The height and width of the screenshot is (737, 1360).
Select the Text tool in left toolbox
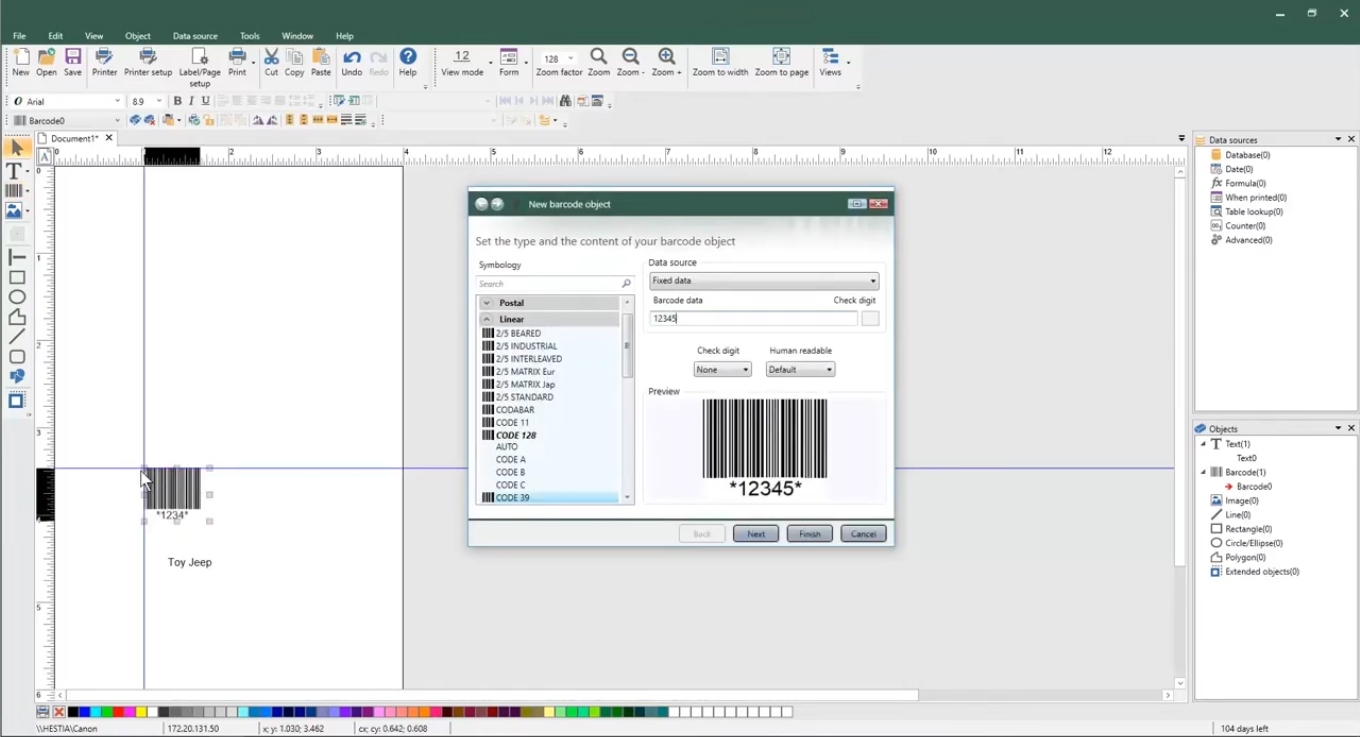coord(15,171)
